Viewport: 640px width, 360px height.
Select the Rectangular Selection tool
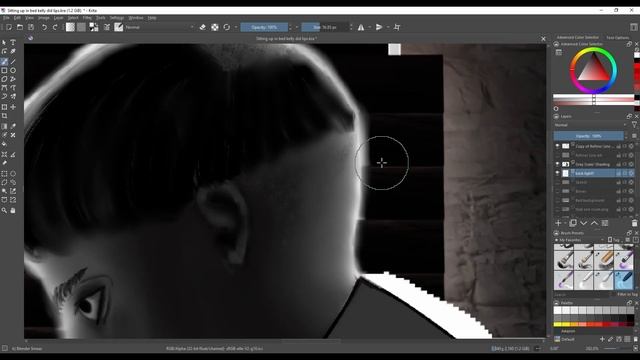tap(4, 173)
